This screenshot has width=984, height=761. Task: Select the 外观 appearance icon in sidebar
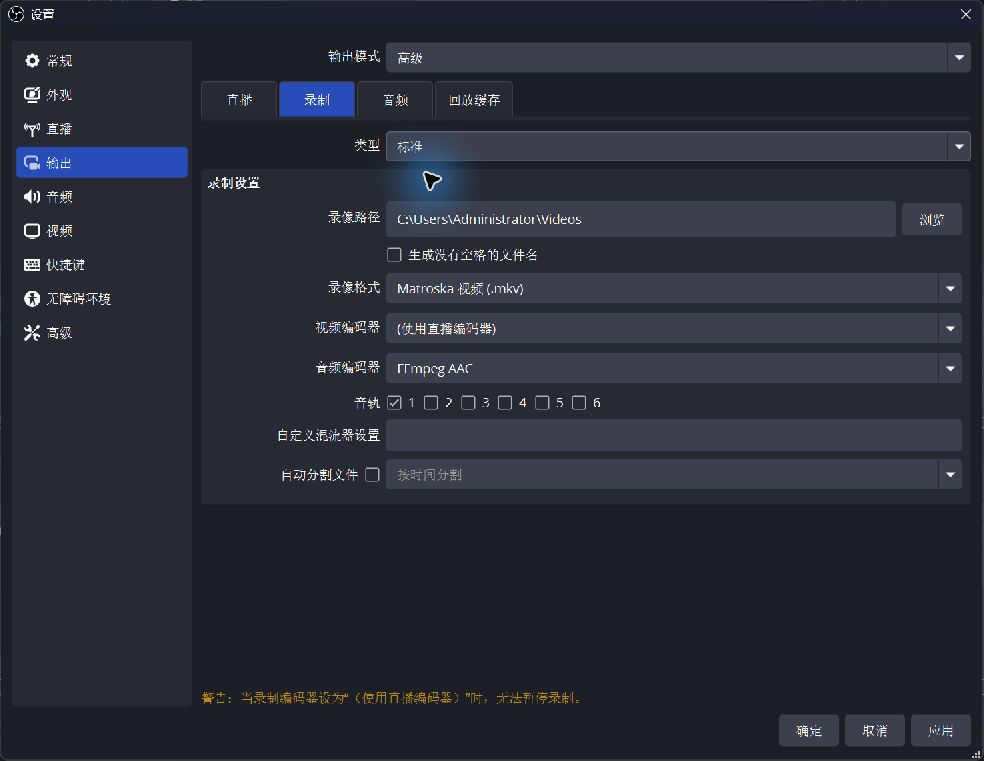(32, 95)
